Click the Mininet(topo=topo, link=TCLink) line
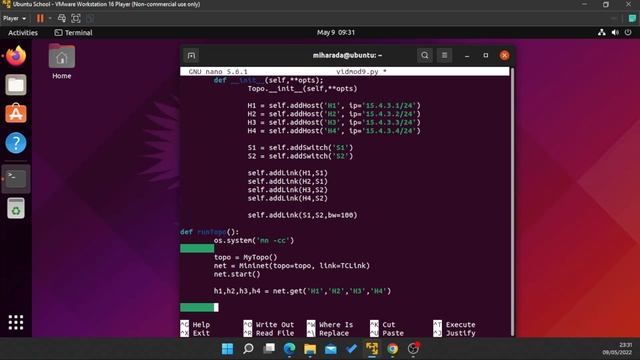Image resolution: width=640 pixels, height=360 pixels. click(x=292, y=266)
